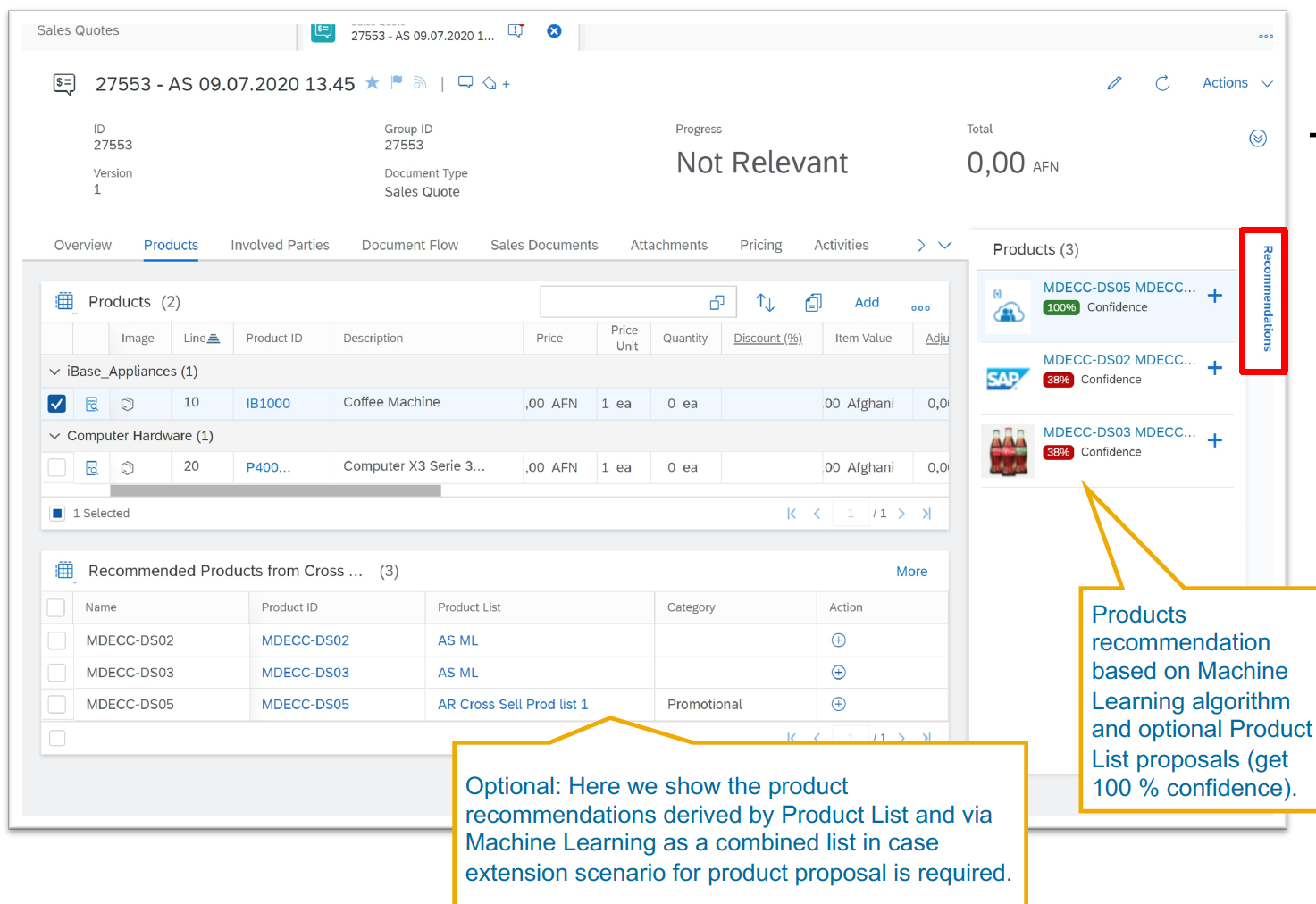Screen dimensions: 1316x904
Task: Flag the quote 27553 with the flag icon
Action: coord(396,82)
